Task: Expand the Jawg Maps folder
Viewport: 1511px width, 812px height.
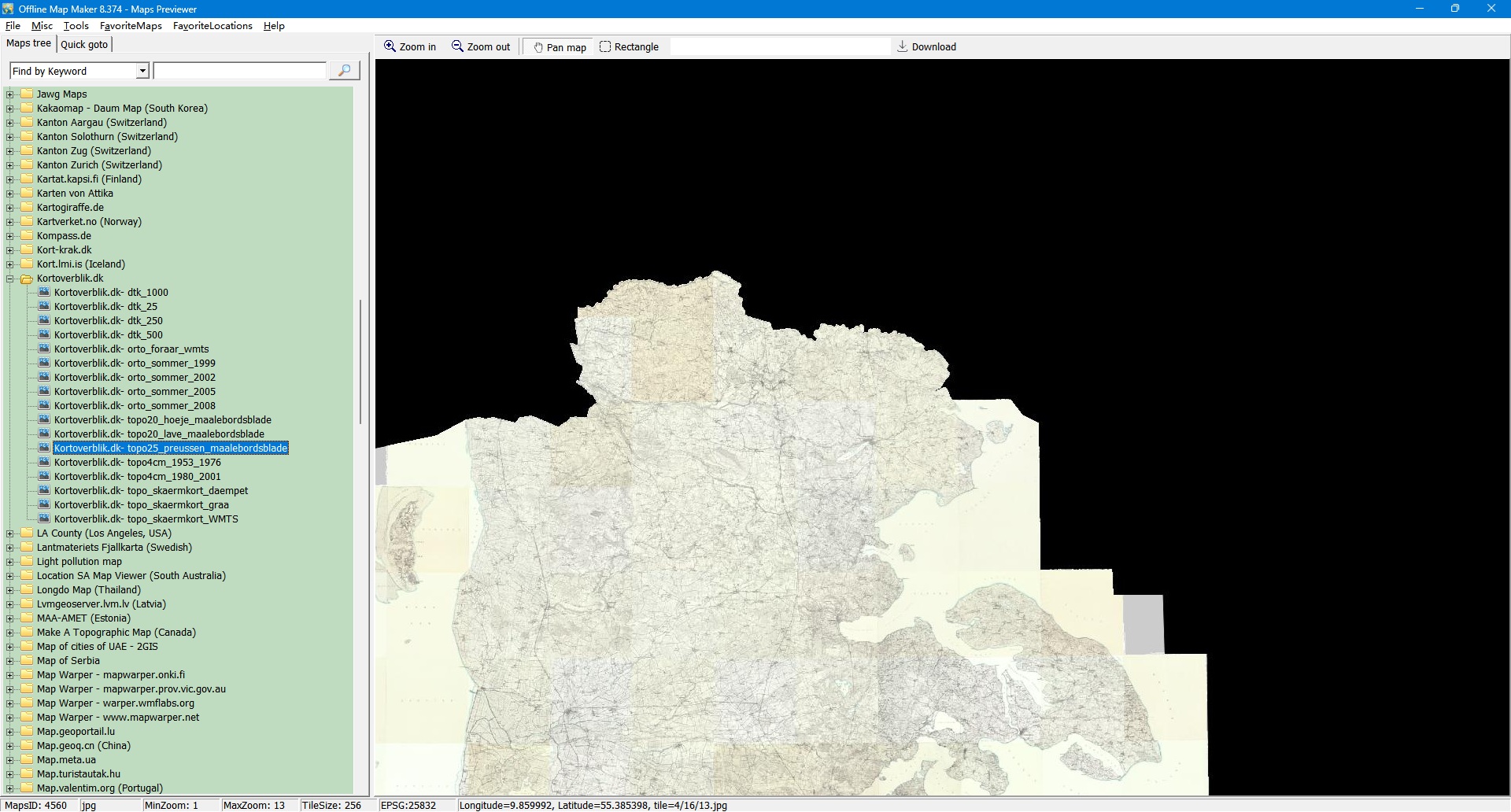Action: click(10, 94)
